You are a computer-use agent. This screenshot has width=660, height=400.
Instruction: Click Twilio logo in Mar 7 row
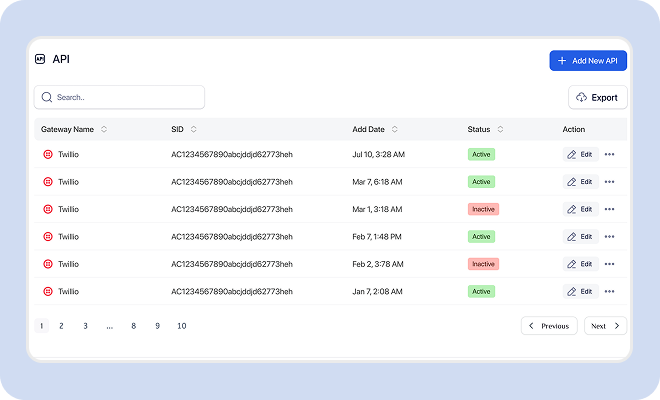[x=48, y=182]
